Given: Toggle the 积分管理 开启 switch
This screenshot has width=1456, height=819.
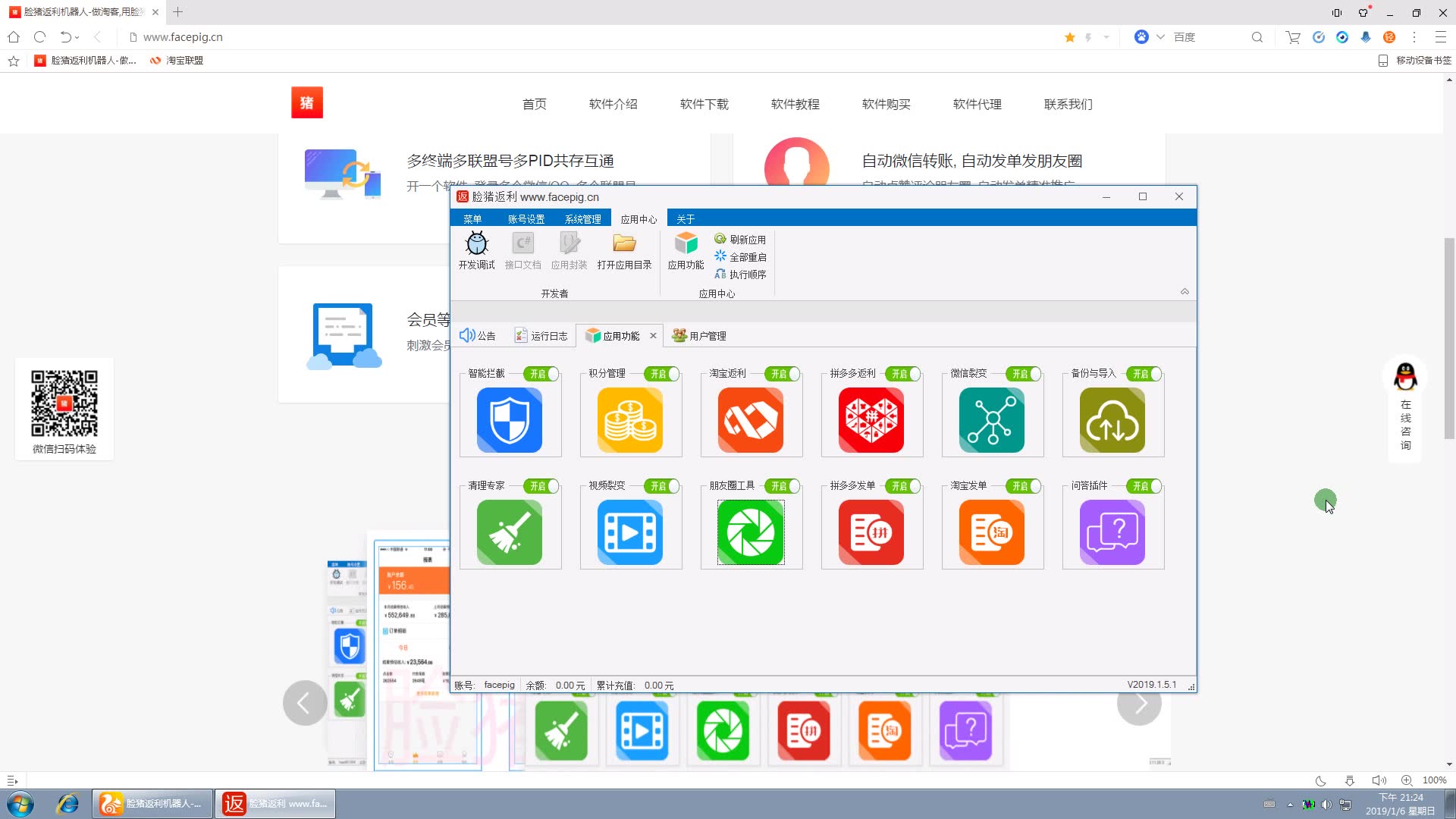Looking at the screenshot, I should click(662, 374).
